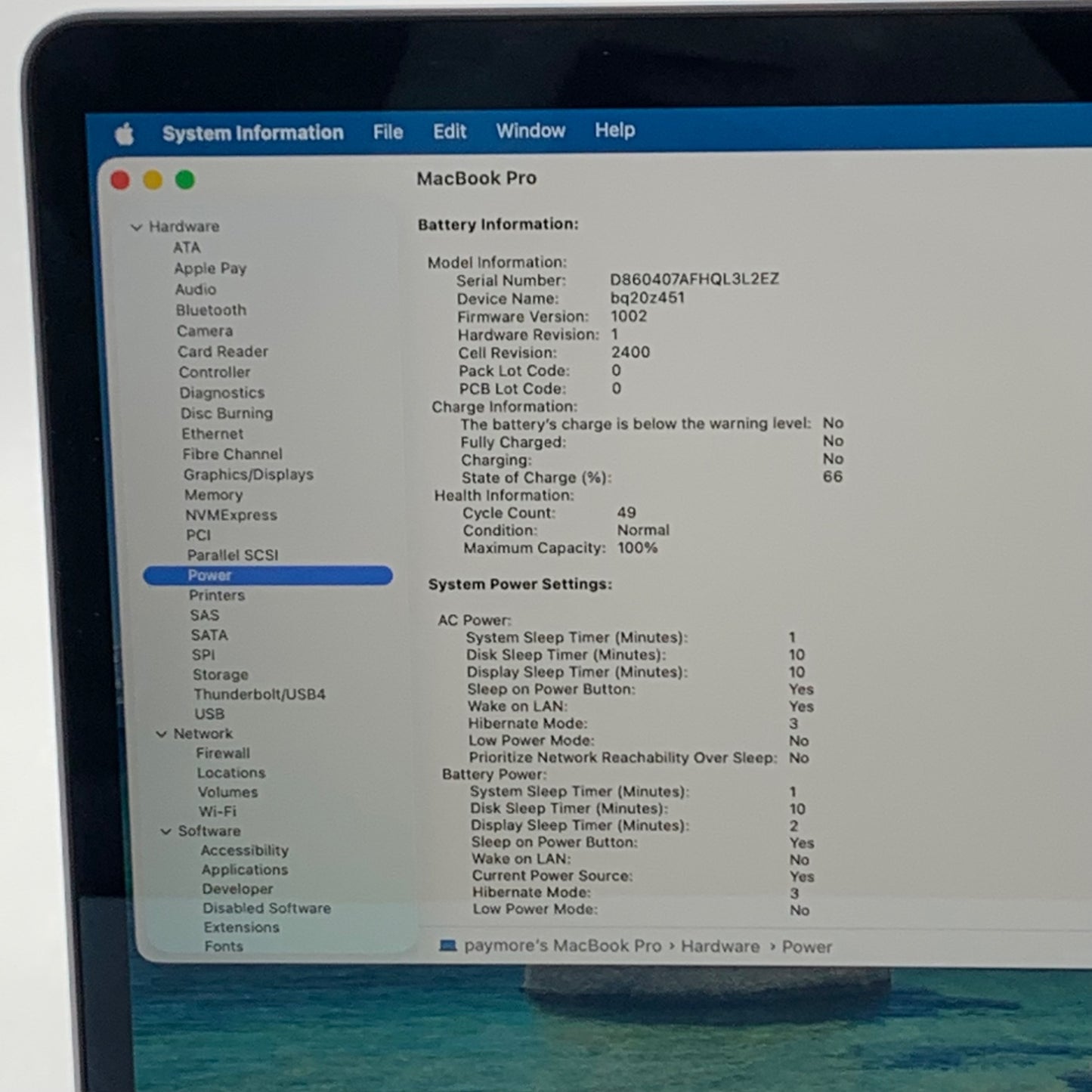The image size is (1092, 1092).
Task: Select Developer under Software
Action: coord(238,889)
